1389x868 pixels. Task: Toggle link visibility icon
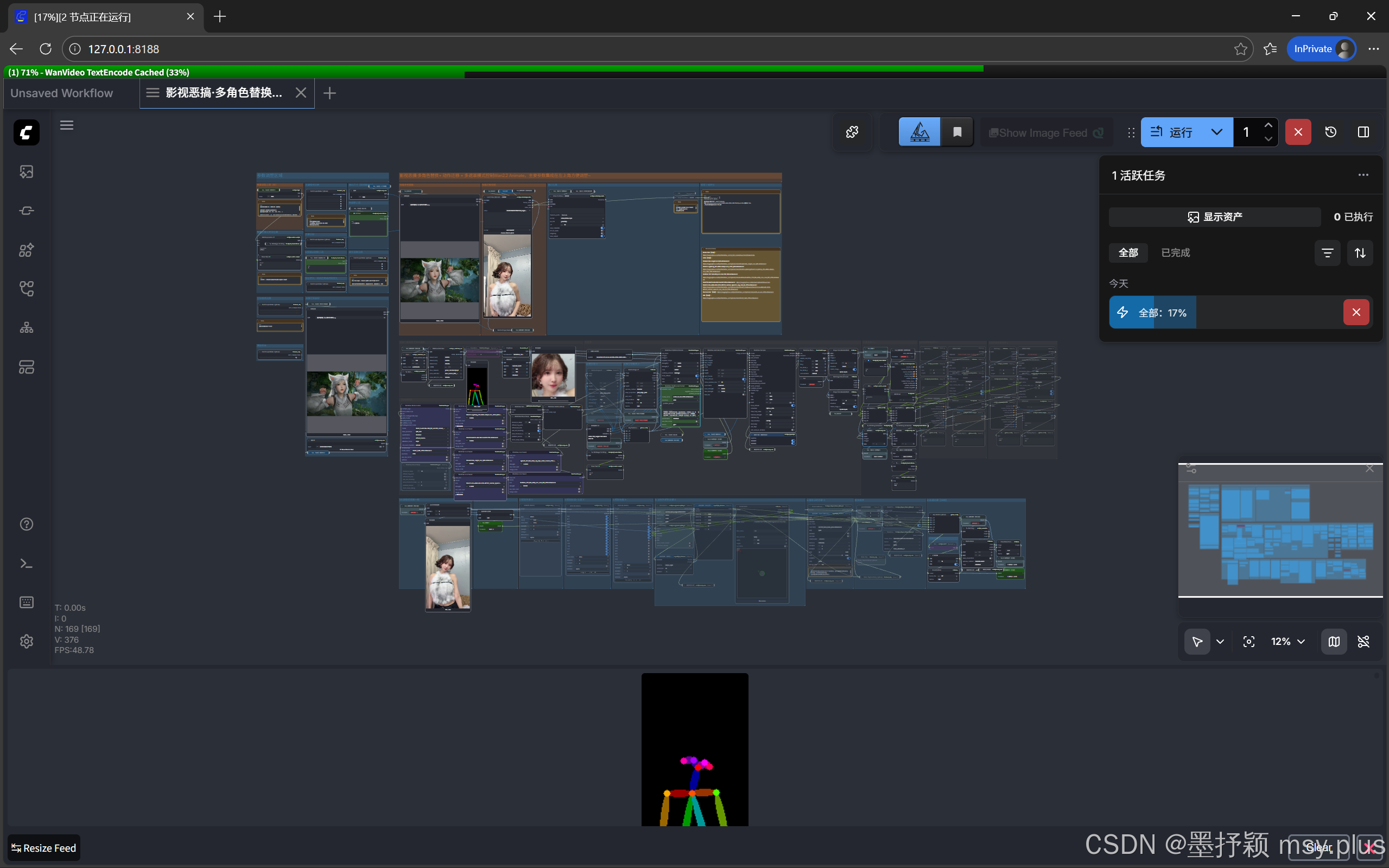click(x=1363, y=642)
